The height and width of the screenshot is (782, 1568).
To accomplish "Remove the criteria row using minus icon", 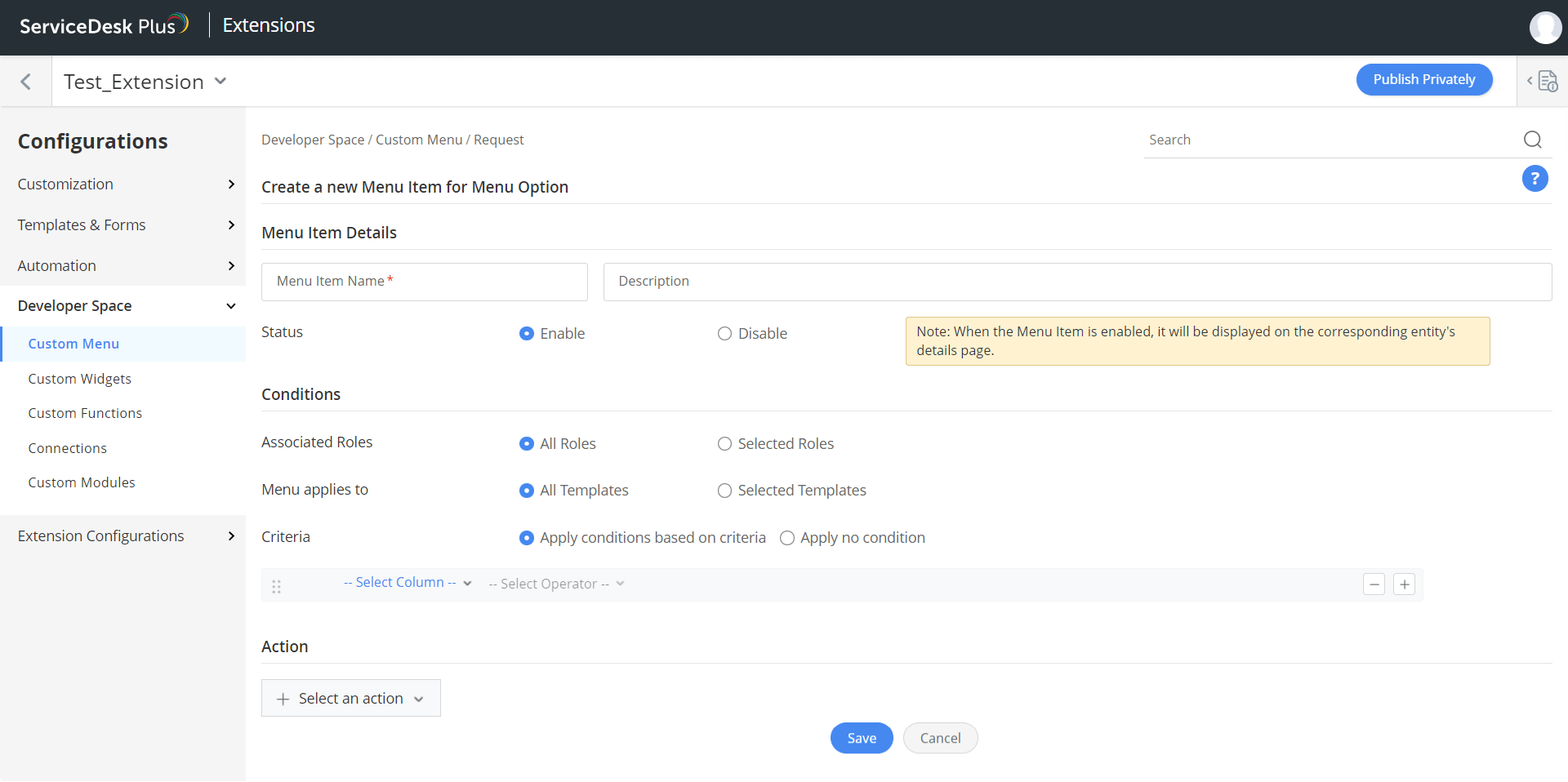I will (x=1374, y=584).
